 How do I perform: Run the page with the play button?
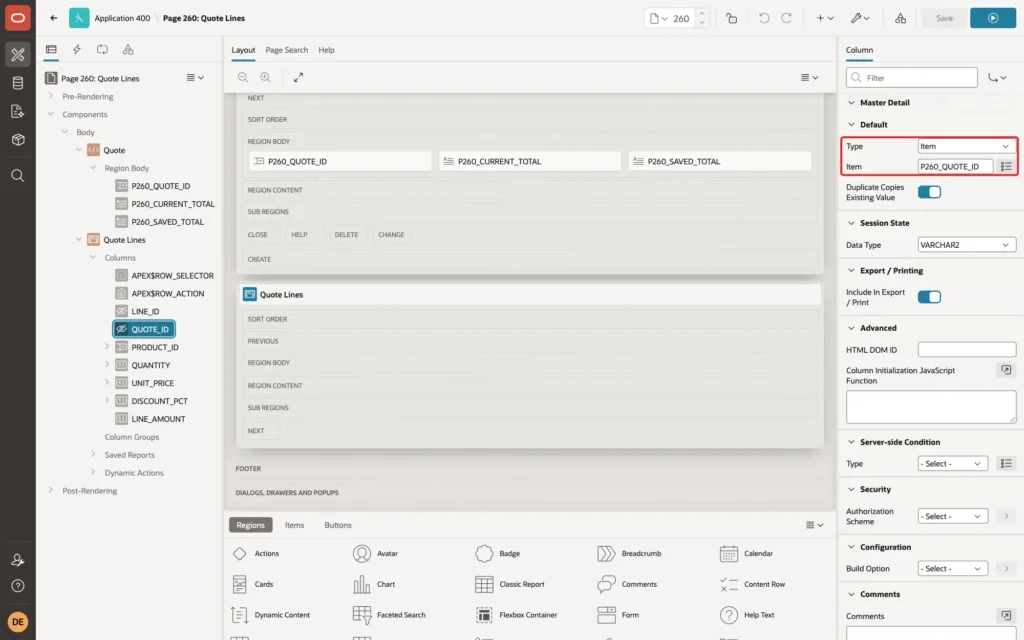993,18
